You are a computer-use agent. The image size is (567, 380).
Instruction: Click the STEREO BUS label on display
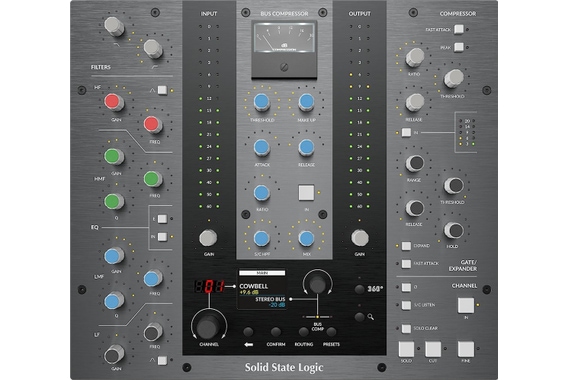(270, 299)
